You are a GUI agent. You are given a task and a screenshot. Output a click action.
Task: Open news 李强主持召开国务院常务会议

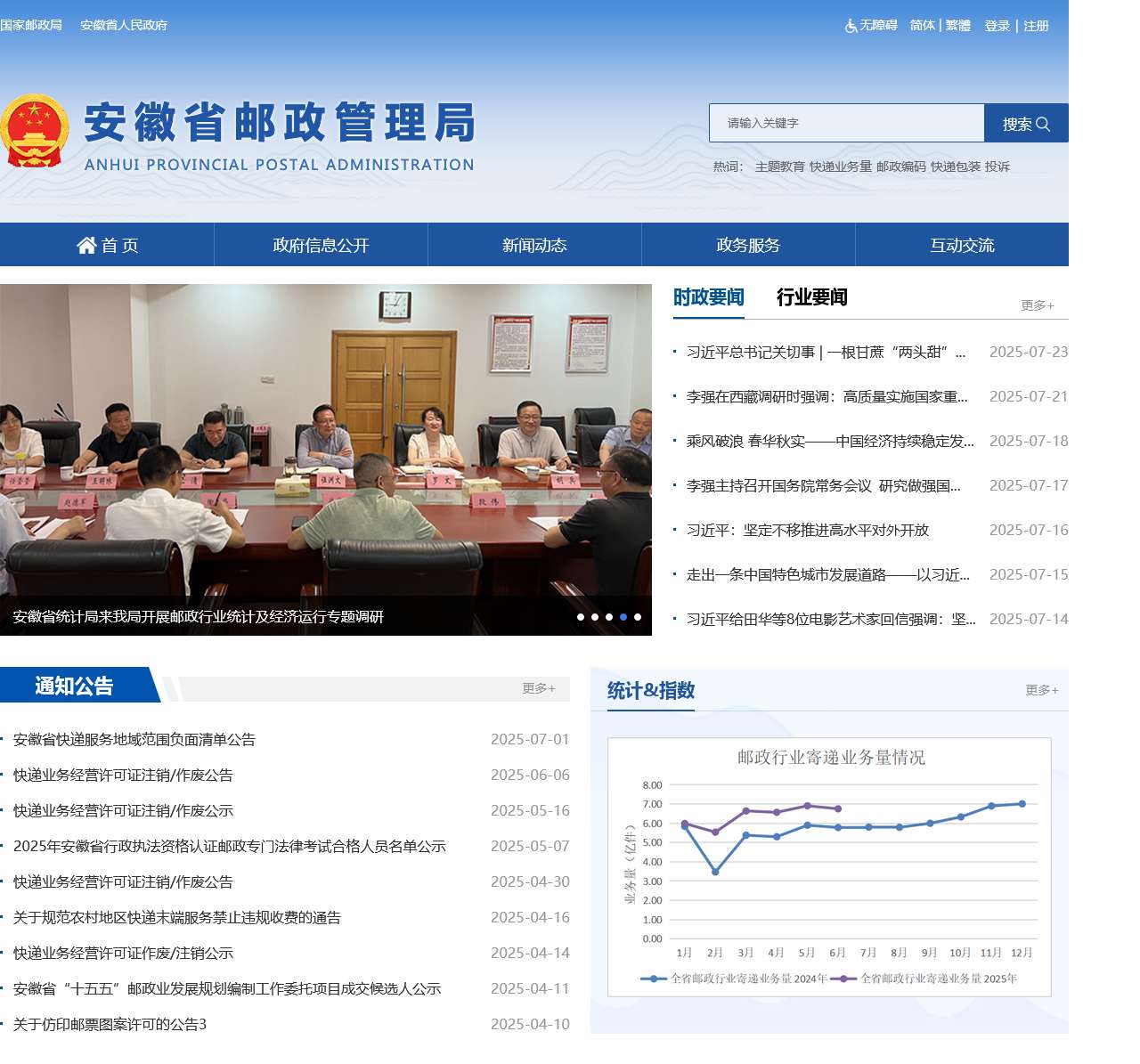pyautogui.click(x=824, y=486)
